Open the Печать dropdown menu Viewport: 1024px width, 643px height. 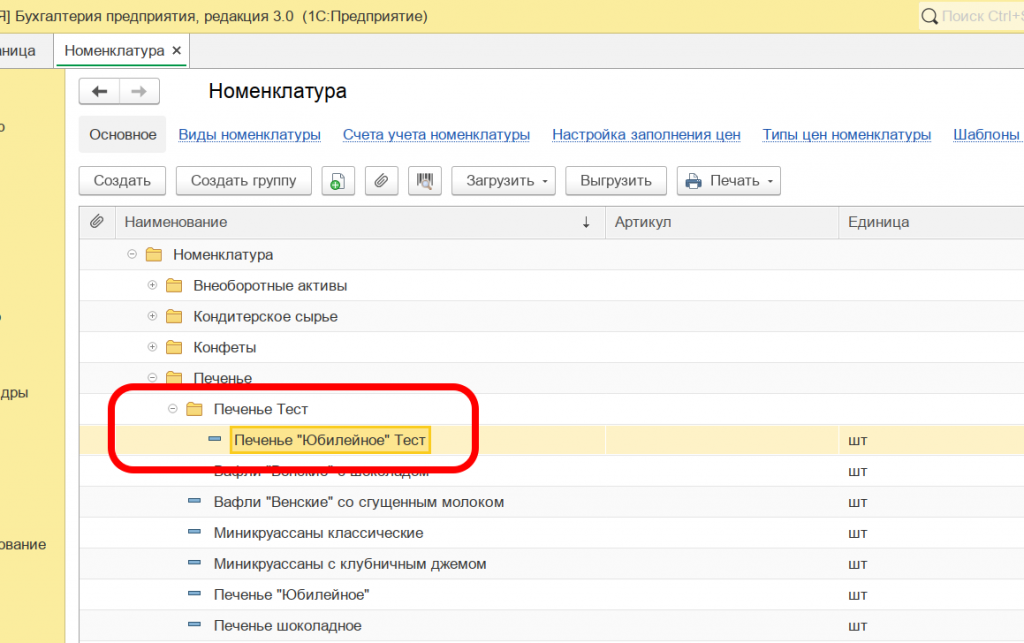728,181
